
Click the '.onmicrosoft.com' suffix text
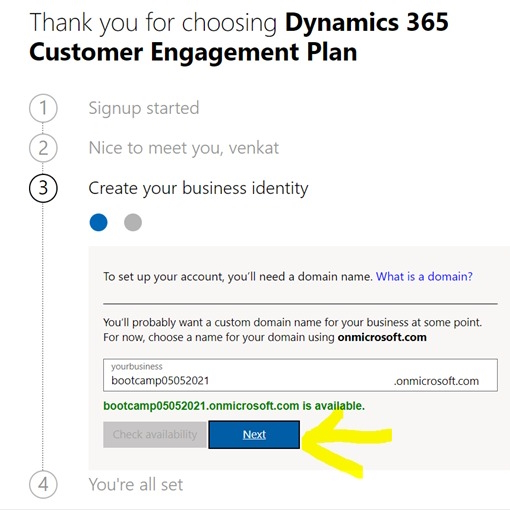pyautogui.click(x=436, y=381)
